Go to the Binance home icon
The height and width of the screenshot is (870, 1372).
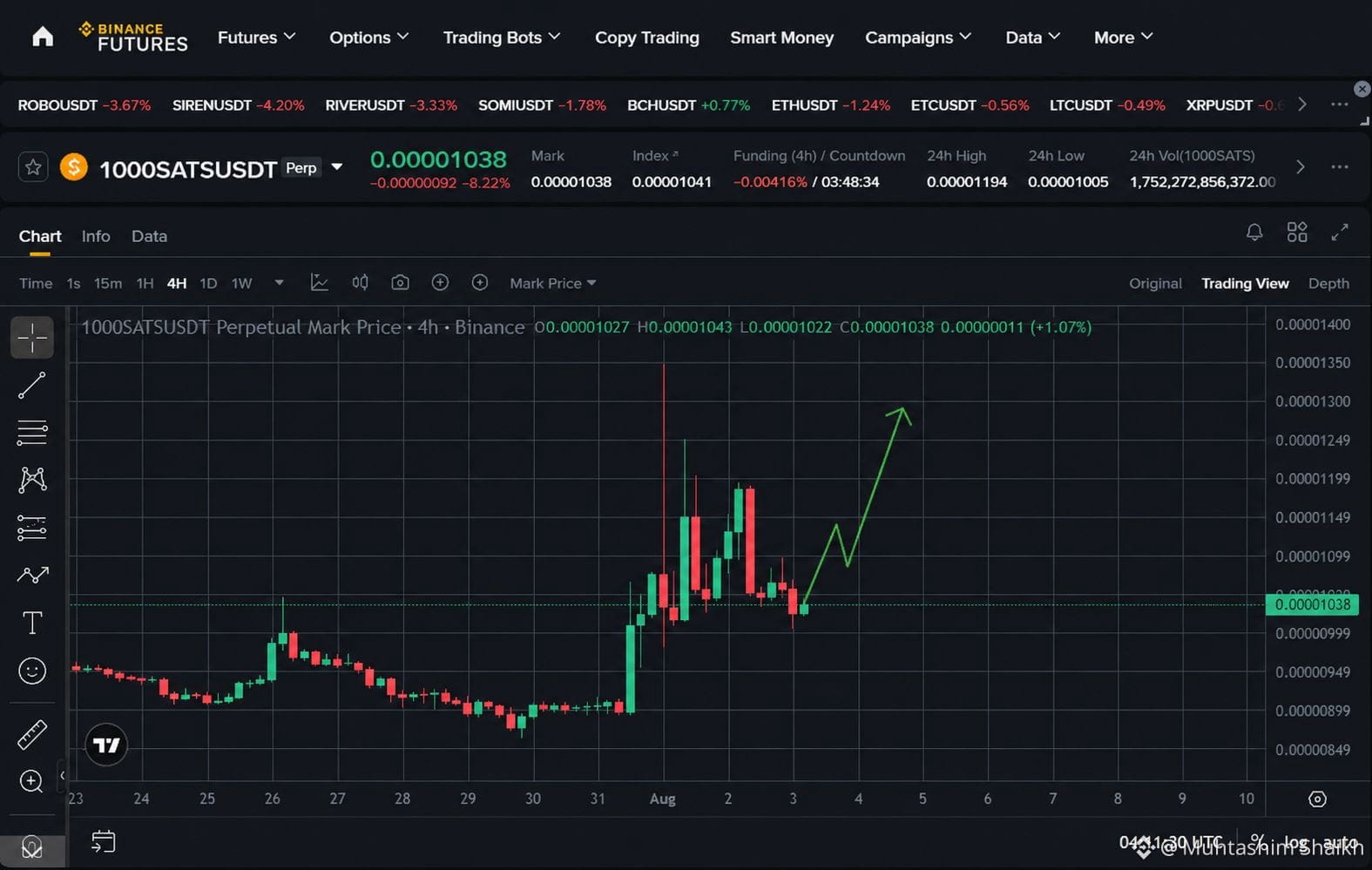tap(43, 37)
